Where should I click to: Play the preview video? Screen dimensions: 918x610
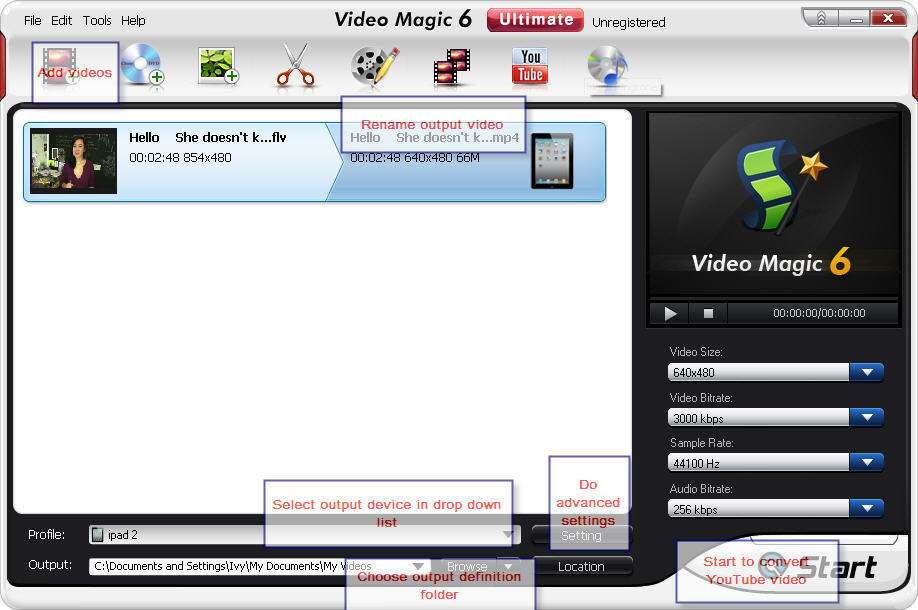click(670, 314)
